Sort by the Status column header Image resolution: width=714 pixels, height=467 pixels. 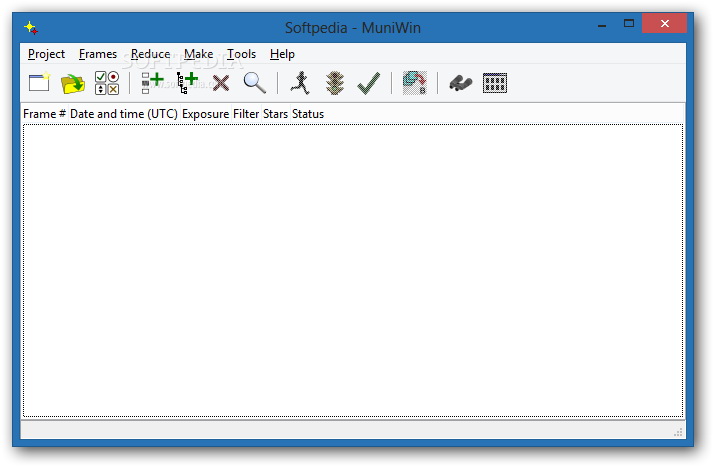pos(308,114)
